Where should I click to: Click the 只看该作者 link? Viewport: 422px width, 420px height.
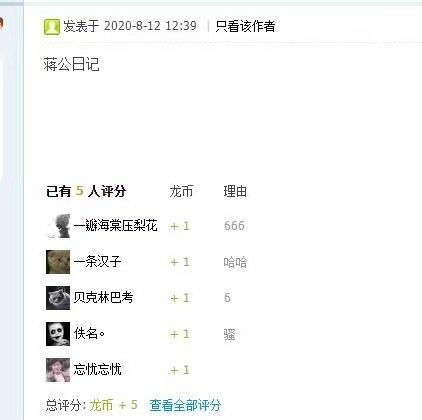pos(245,26)
